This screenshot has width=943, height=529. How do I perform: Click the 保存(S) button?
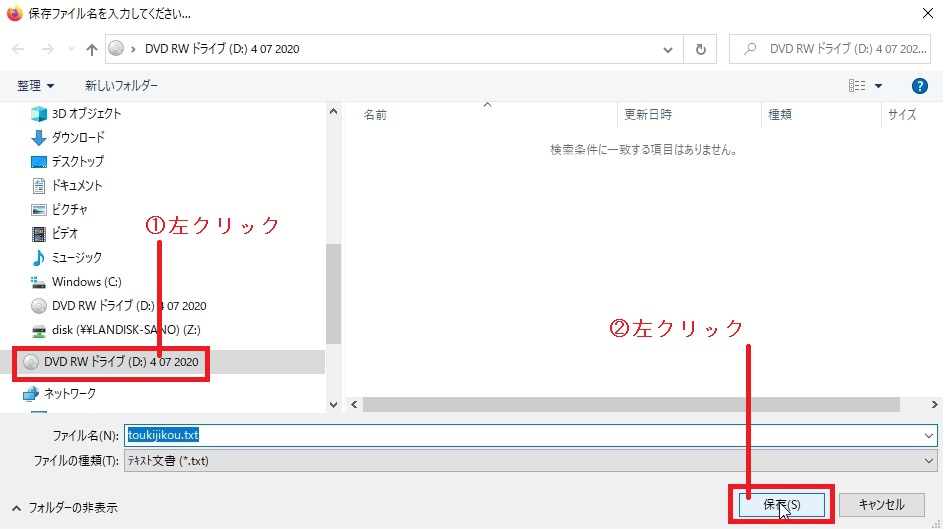pos(782,505)
